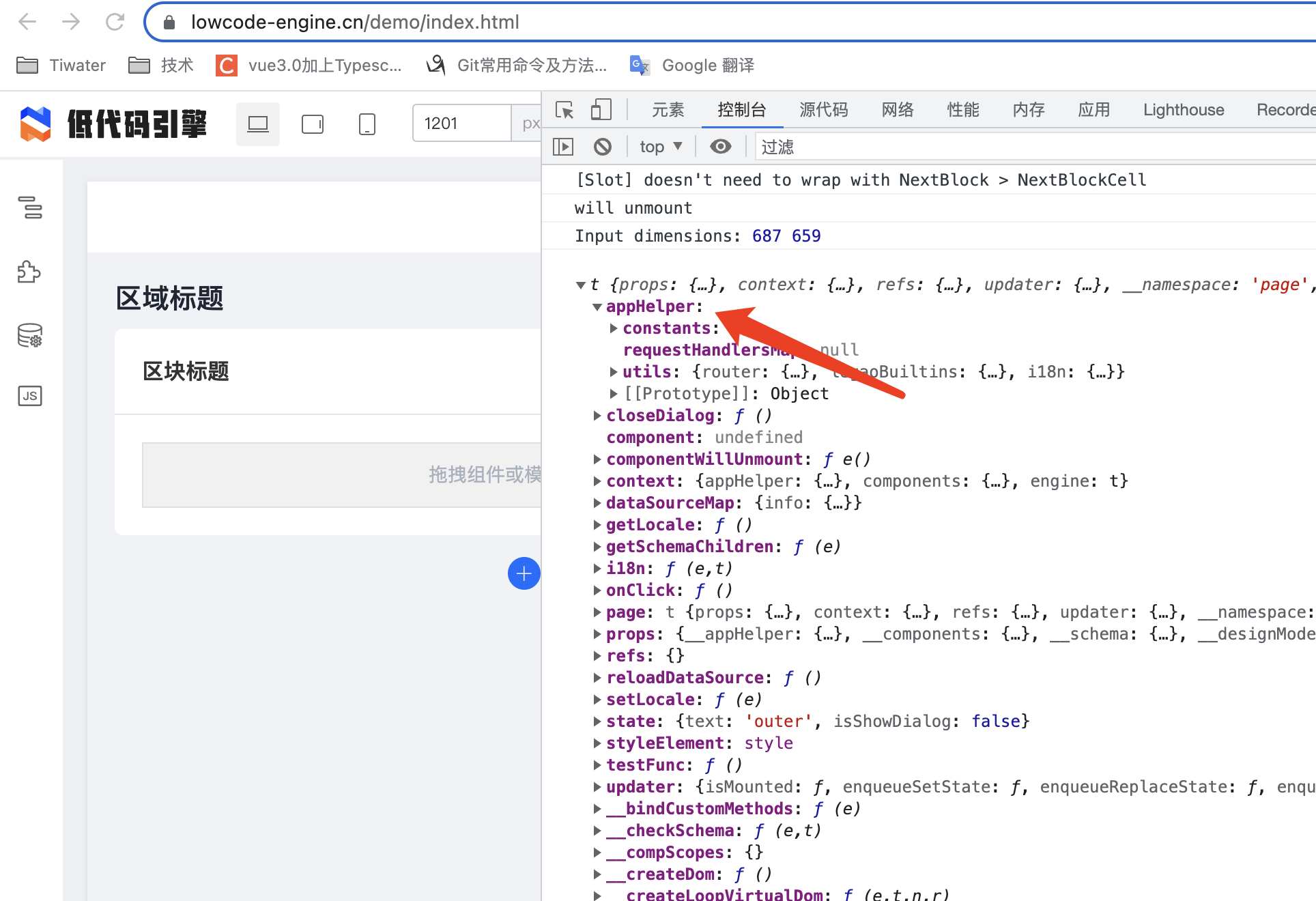Open the component library puzzle icon
This screenshot has width=1316, height=901.
(29, 271)
